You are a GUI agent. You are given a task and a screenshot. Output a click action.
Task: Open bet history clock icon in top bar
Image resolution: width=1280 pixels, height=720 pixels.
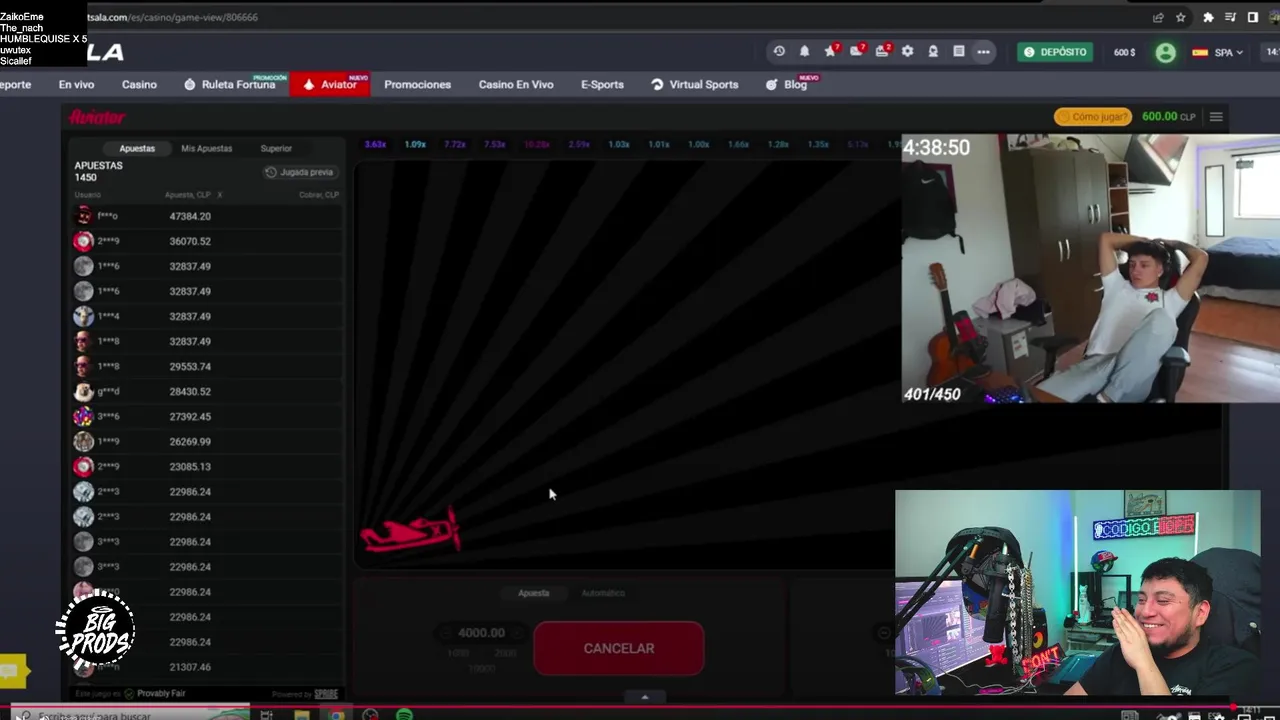coord(779,51)
